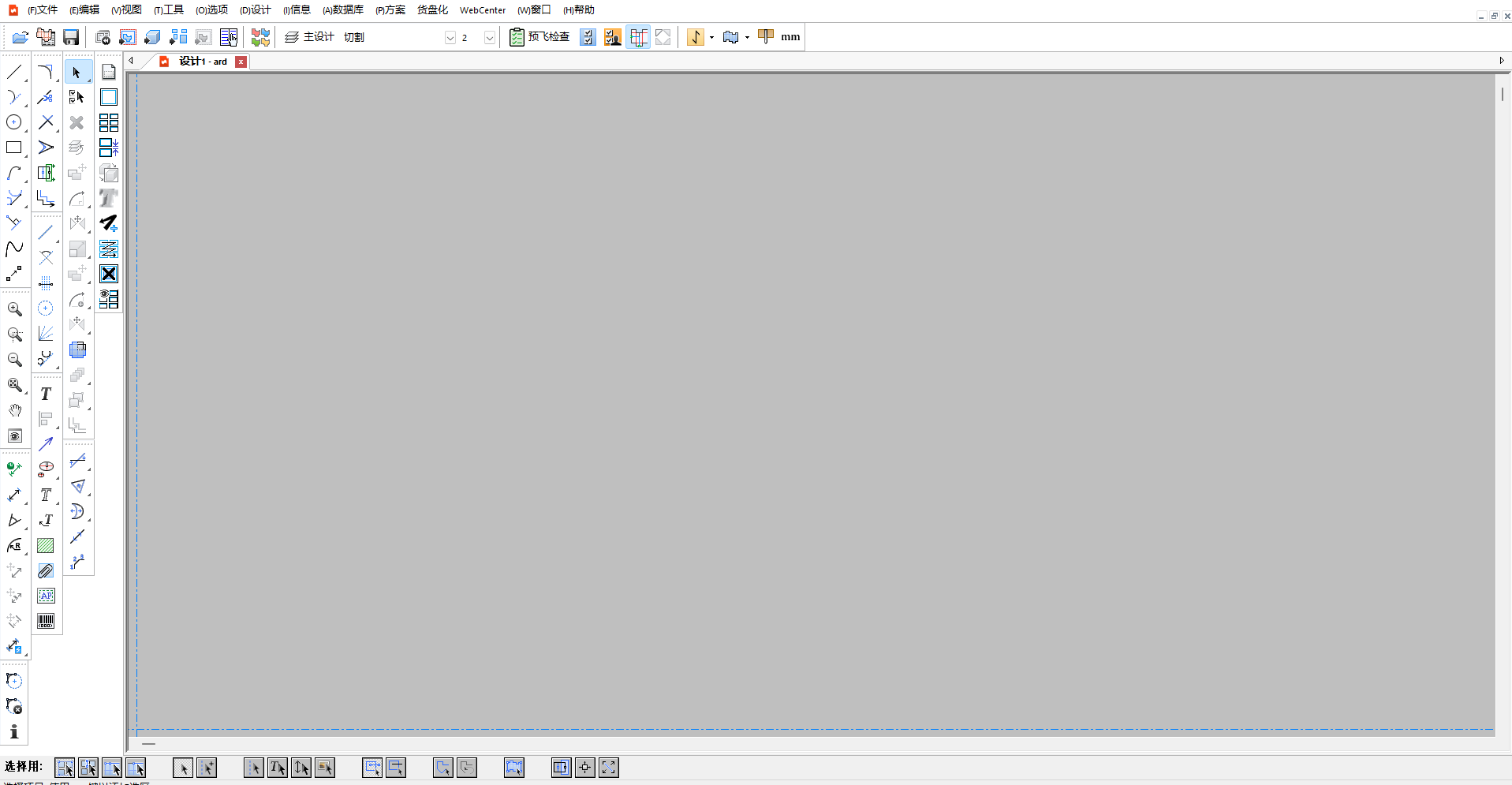Click the 预飞检查 button
1512x785 pixels.
coord(539,37)
